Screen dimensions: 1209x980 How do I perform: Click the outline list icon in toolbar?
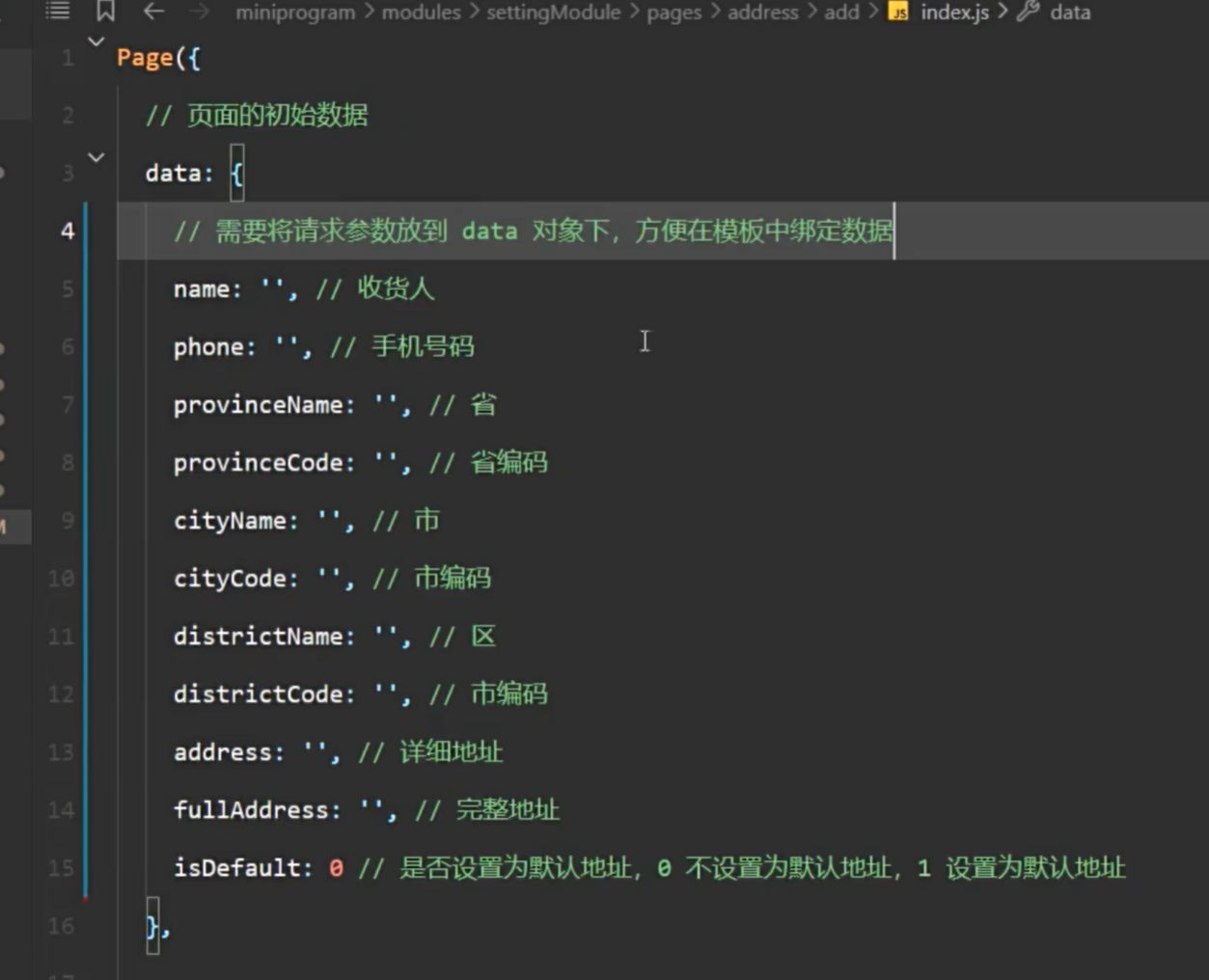tap(58, 11)
